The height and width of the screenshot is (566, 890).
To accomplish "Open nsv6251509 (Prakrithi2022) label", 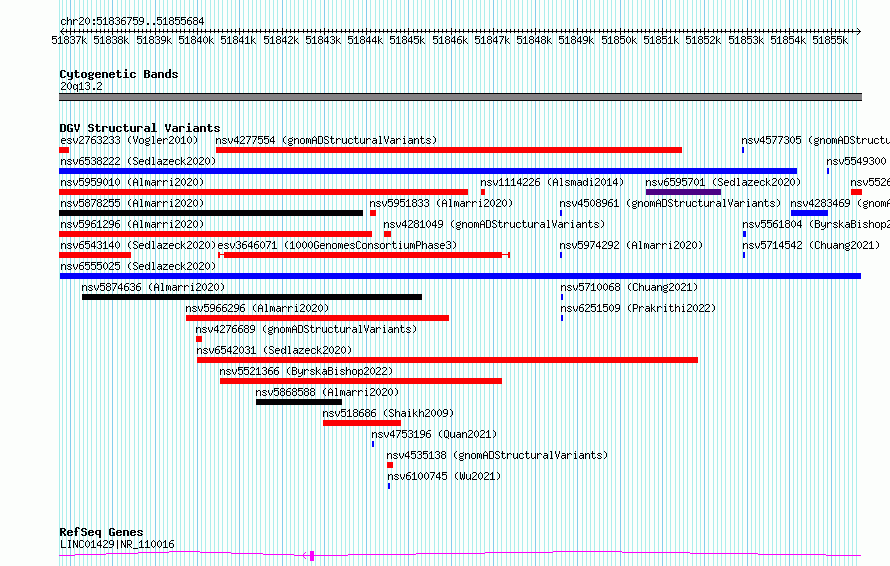I will (x=639, y=308).
